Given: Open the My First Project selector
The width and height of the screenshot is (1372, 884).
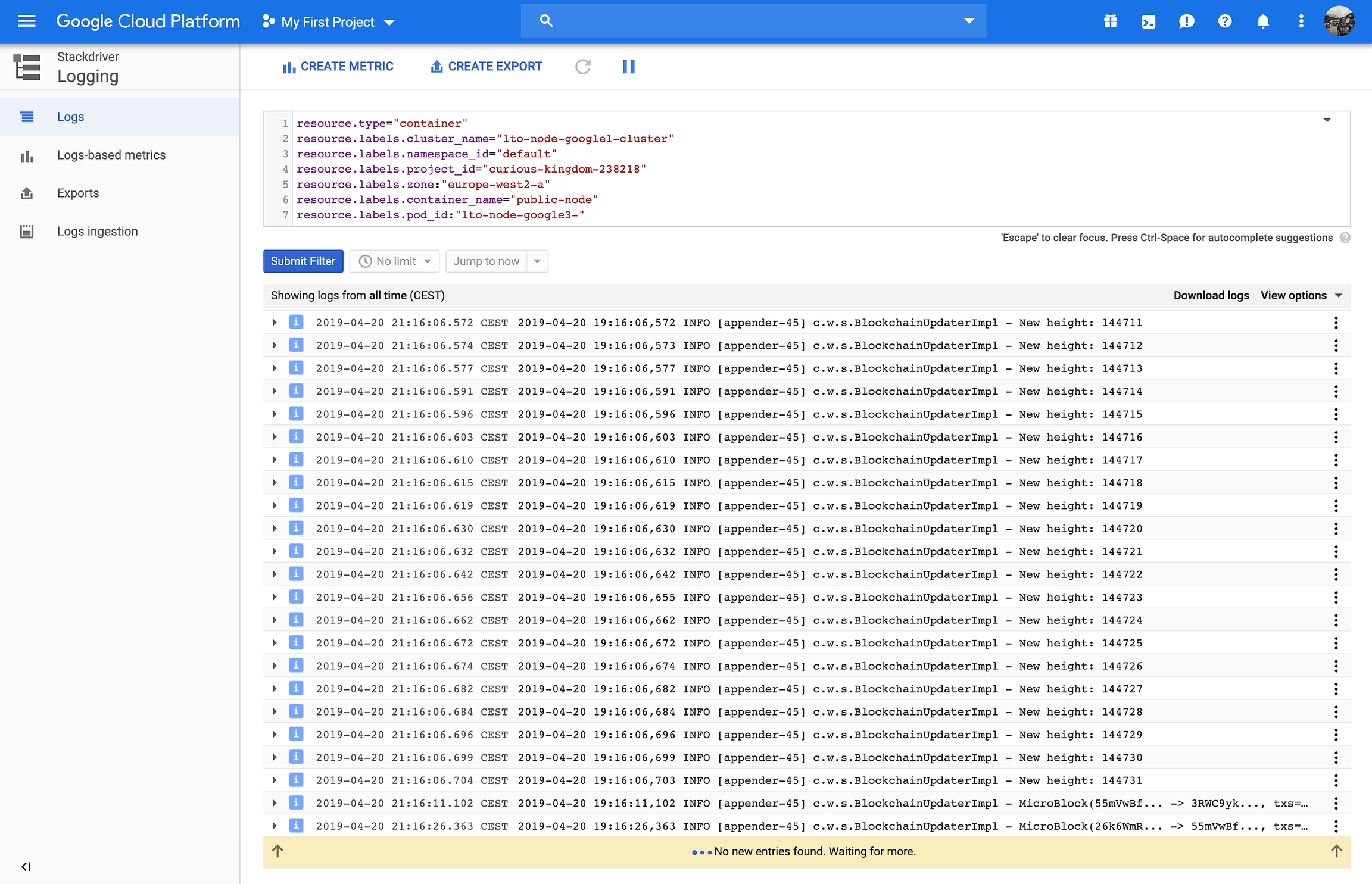Looking at the screenshot, I should pyautogui.click(x=328, y=22).
